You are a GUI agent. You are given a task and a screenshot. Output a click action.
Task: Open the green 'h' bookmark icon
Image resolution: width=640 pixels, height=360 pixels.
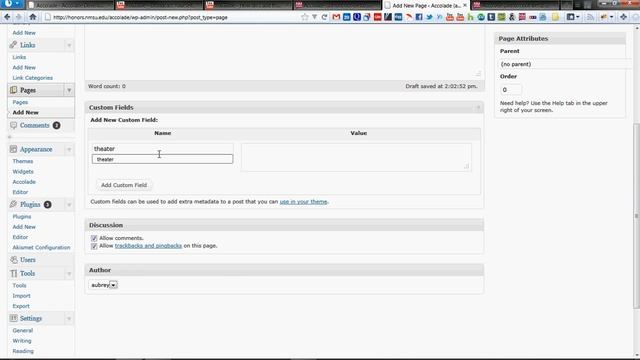[471, 17]
